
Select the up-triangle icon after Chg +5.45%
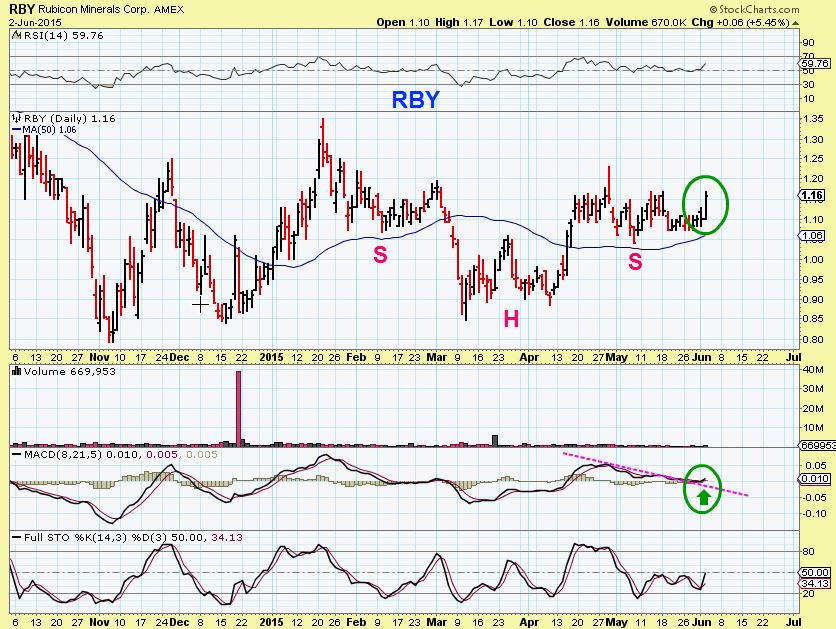pos(794,23)
